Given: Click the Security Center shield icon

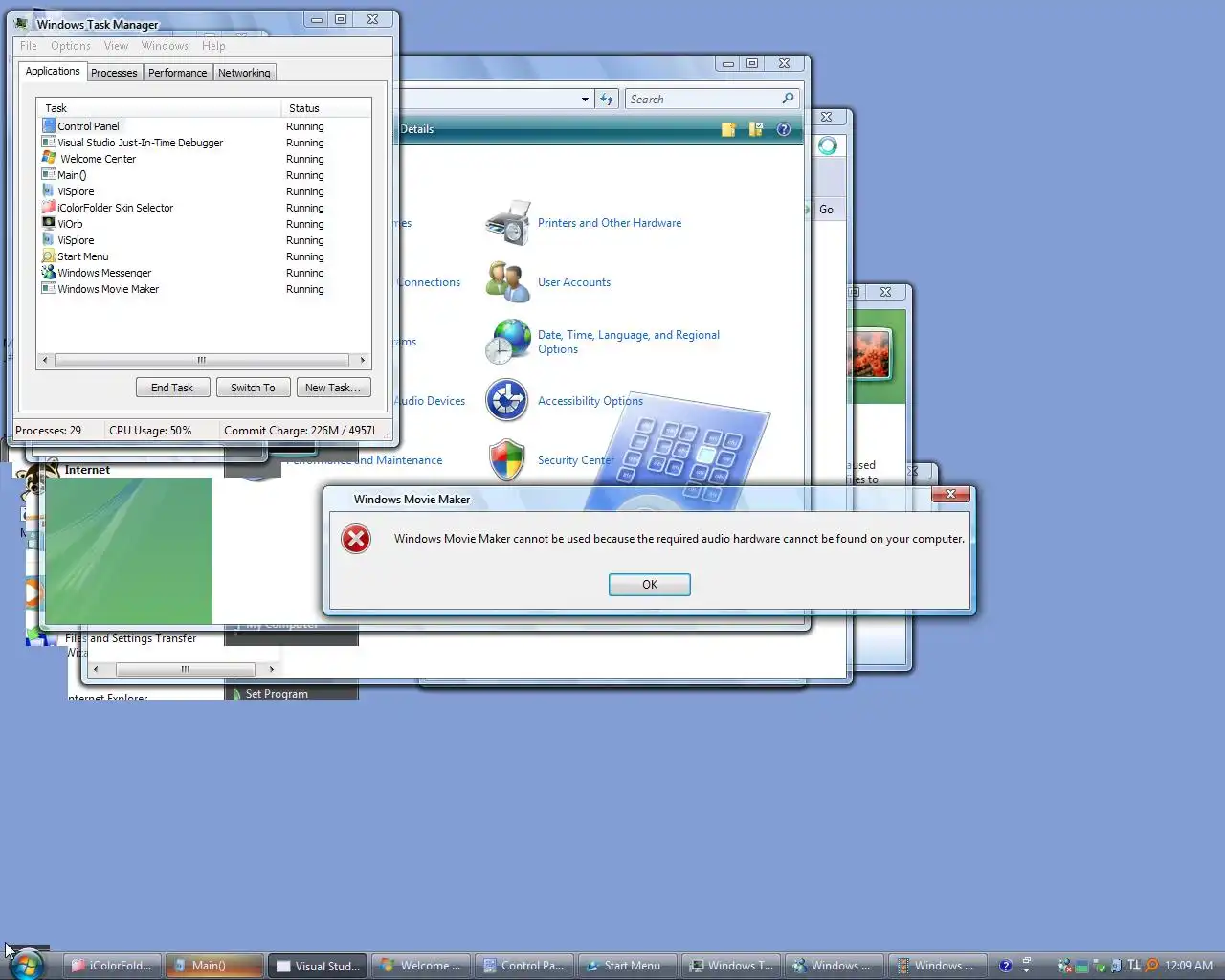Looking at the screenshot, I should pyautogui.click(x=507, y=460).
